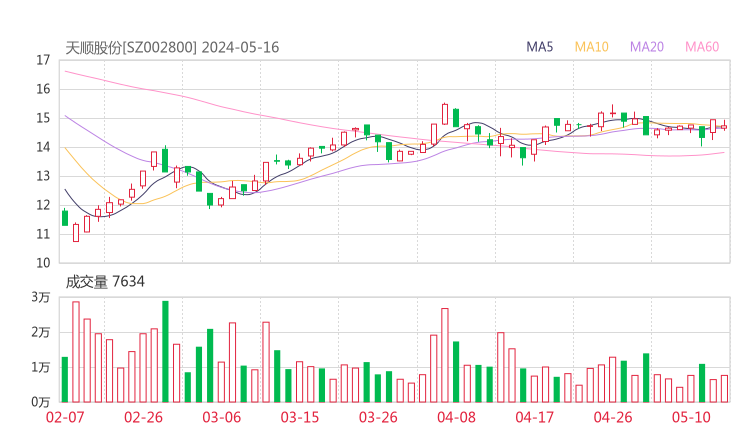Click the highest candlestick near 04-08
This screenshot has width=740, height=440.
(445, 114)
